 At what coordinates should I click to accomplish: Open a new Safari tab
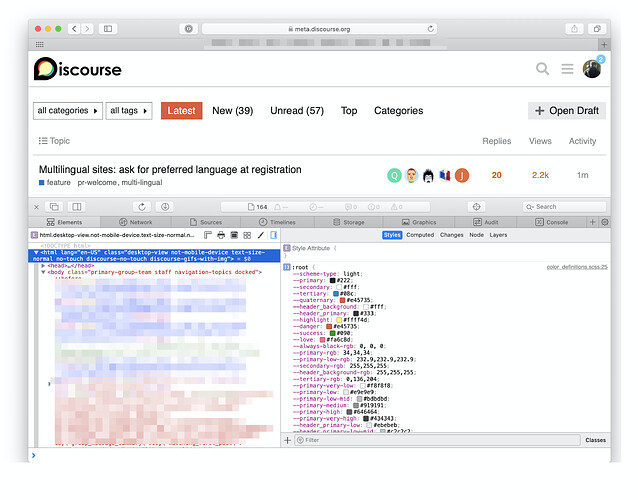[604, 44]
